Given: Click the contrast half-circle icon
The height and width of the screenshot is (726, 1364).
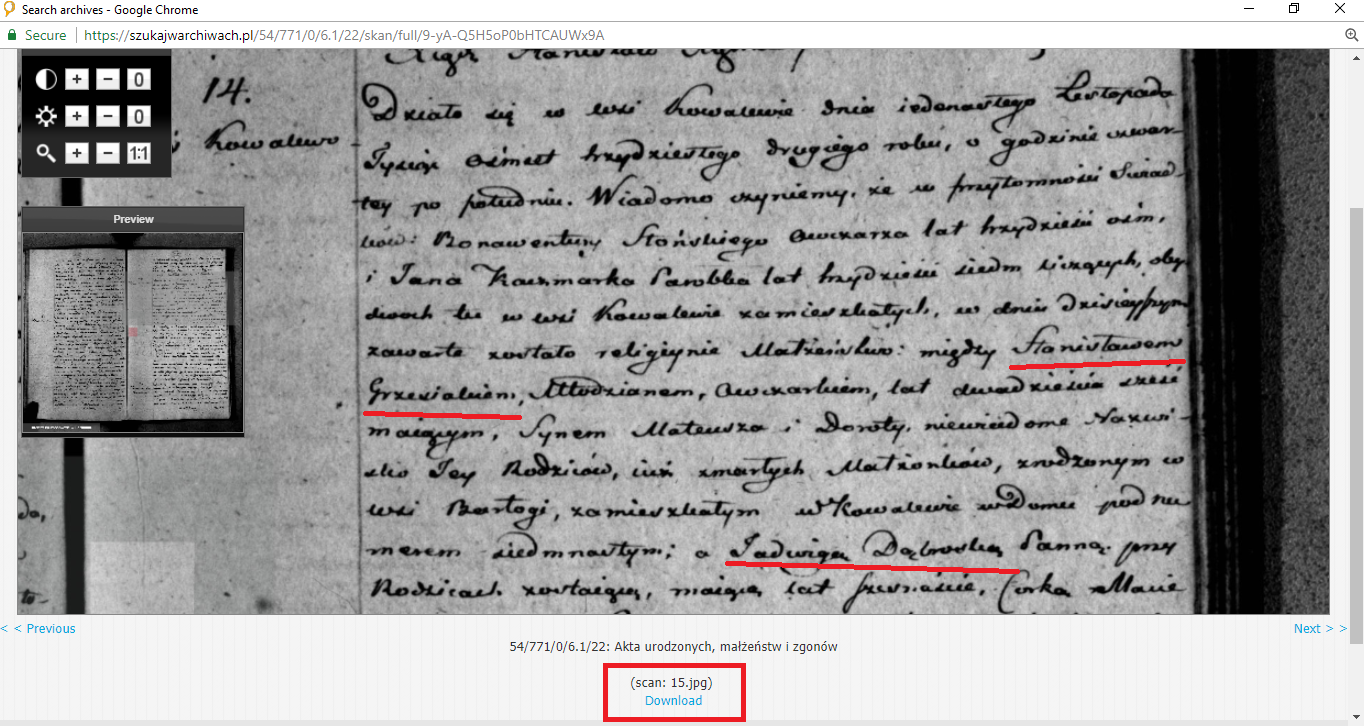Looking at the screenshot, I should point(46,79).
